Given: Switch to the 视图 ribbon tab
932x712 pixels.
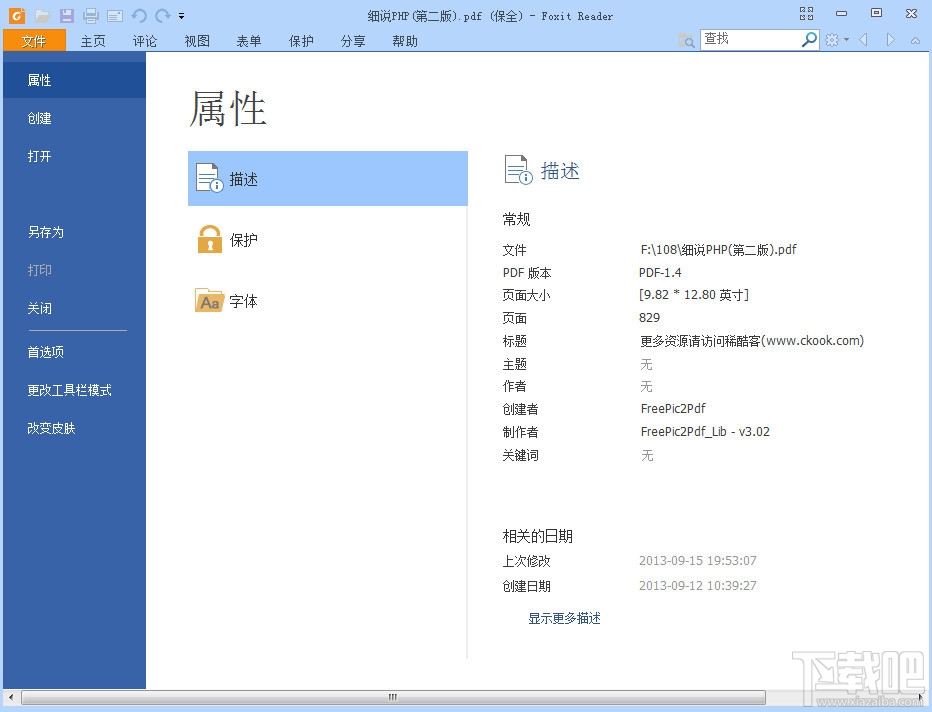Looking at the screenshot, I should (197, 41).
